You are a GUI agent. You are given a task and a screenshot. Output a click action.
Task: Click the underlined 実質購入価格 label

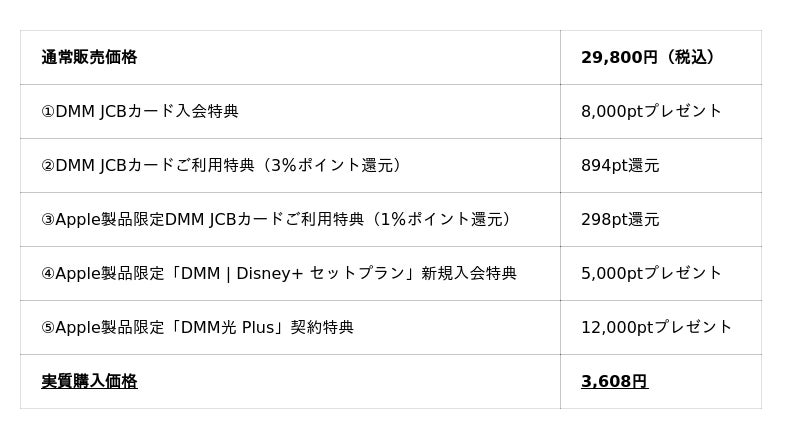point(89,382)
